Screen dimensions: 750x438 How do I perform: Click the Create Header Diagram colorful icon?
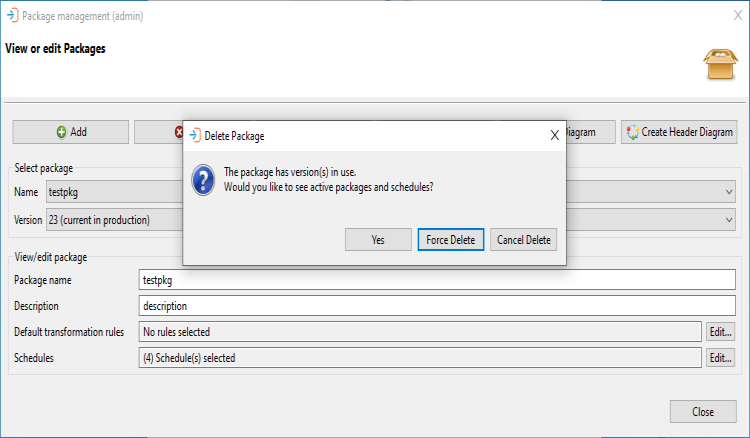click(x=633, y=132)
